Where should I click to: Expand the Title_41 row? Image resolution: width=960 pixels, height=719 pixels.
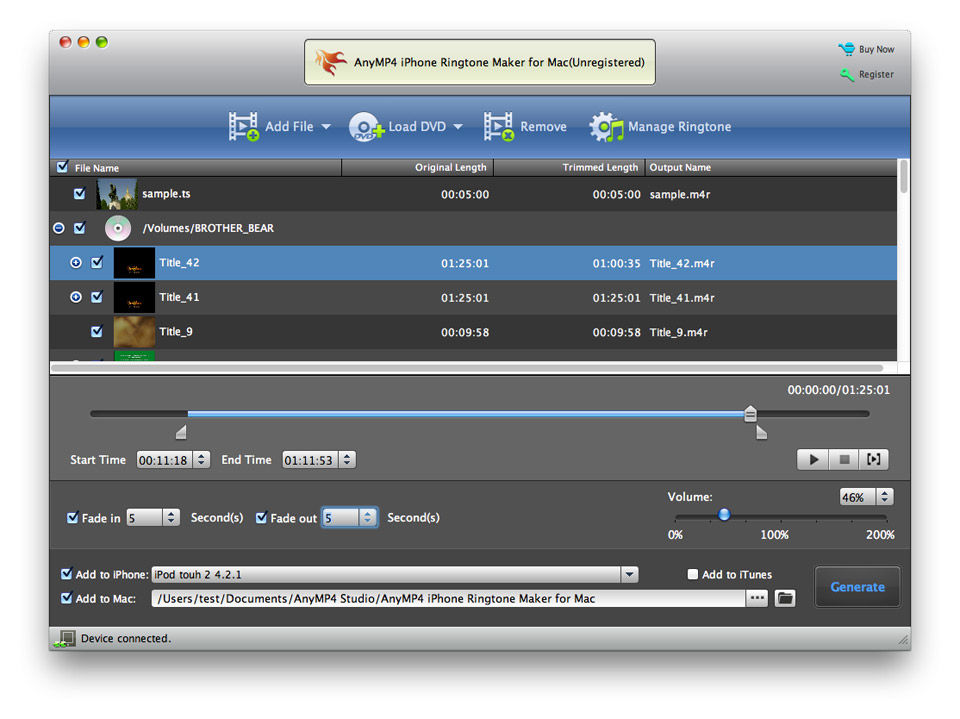click(x=76, y=297)
